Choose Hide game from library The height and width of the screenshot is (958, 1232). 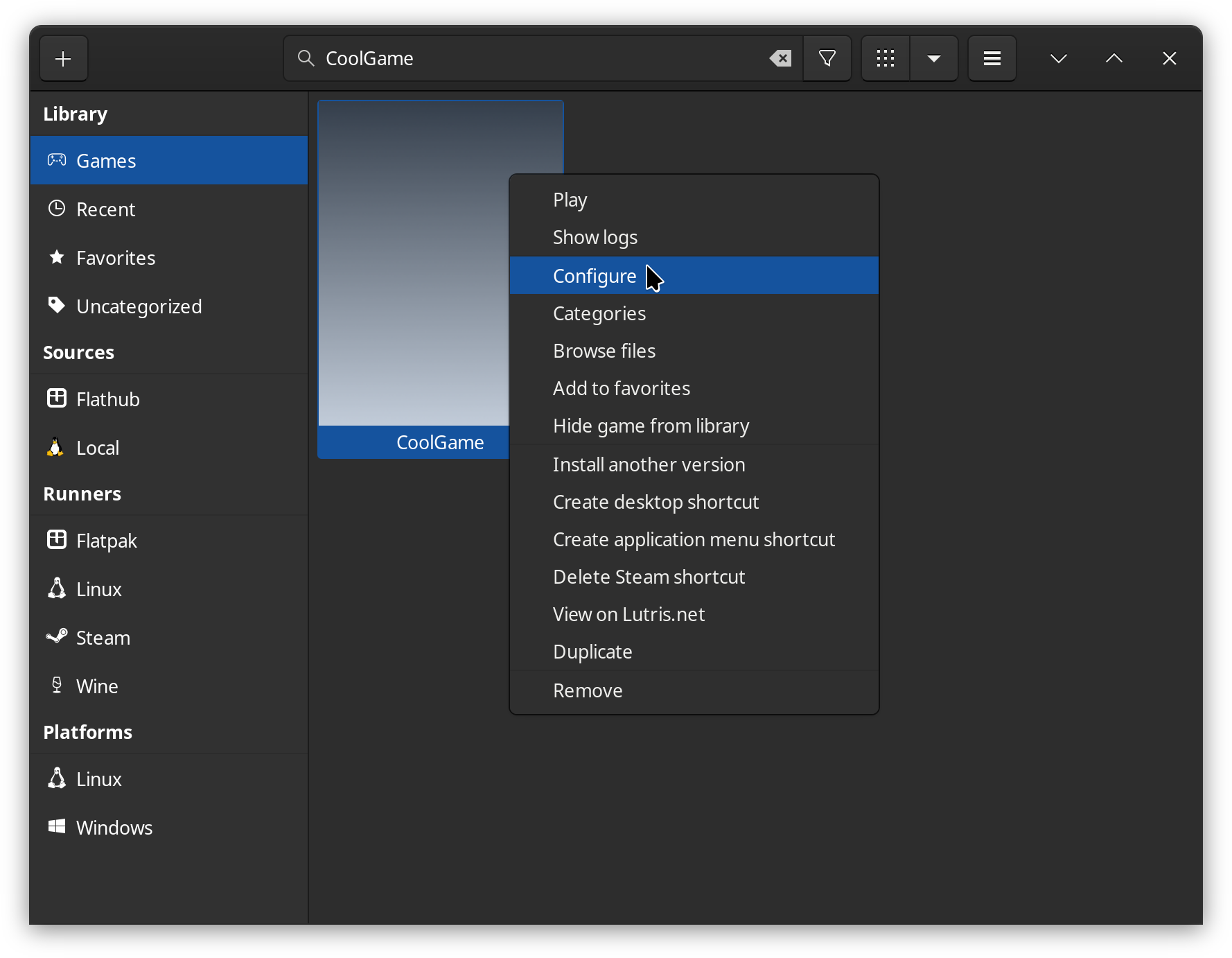click(x=651, y=426)
